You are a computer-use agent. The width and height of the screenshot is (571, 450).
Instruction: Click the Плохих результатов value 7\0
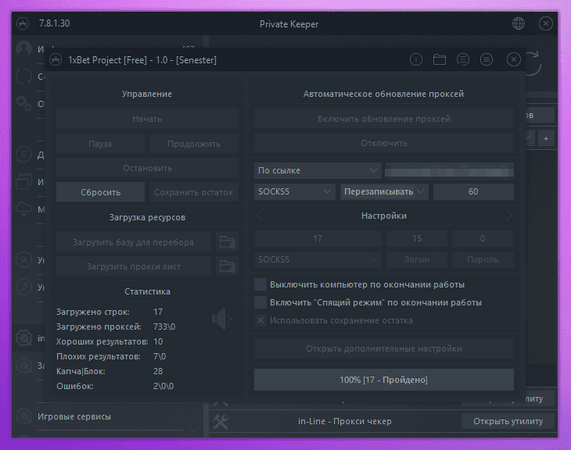tap(160, 356)
